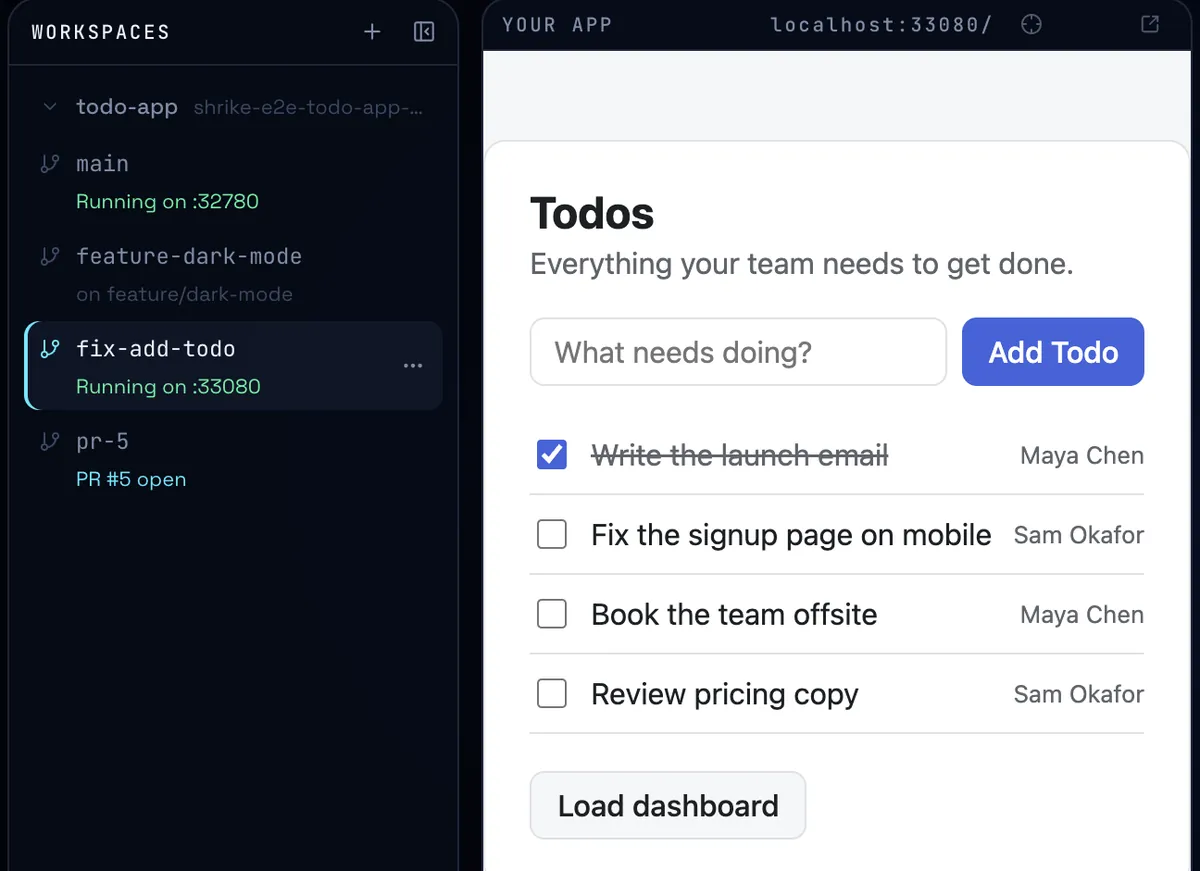Click 'Everything your team needs' subtitle

coord(801,264)
